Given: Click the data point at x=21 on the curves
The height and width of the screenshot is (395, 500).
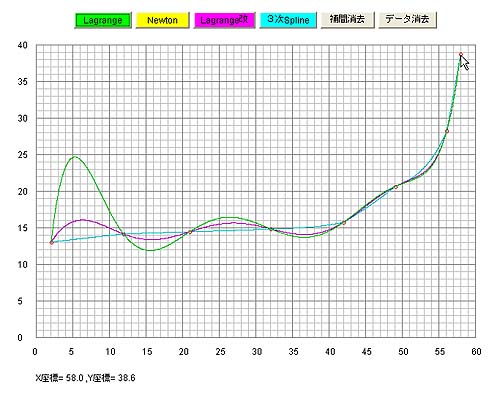Looking at the screenshot, I should coord(190,232).
